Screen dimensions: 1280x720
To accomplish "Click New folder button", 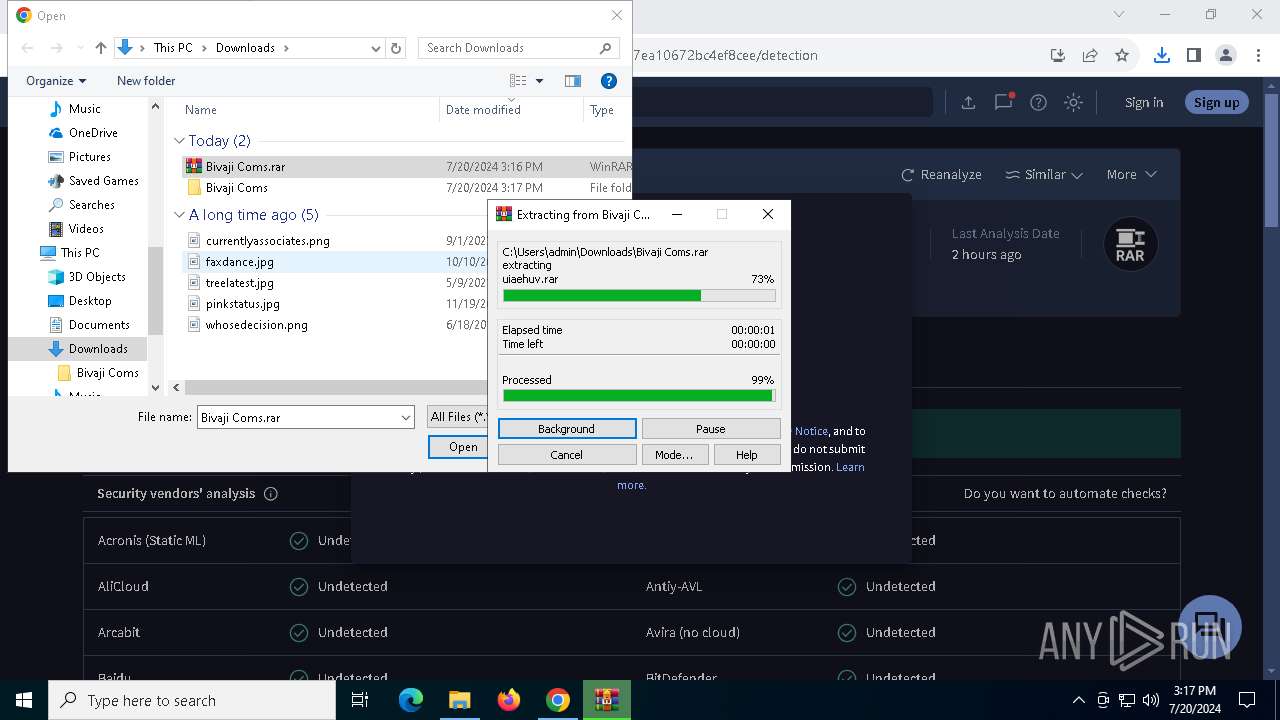I will [146, 81].
